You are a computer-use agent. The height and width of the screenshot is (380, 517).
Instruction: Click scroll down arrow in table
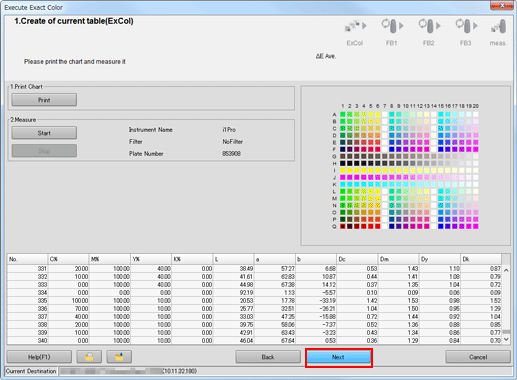506,339
